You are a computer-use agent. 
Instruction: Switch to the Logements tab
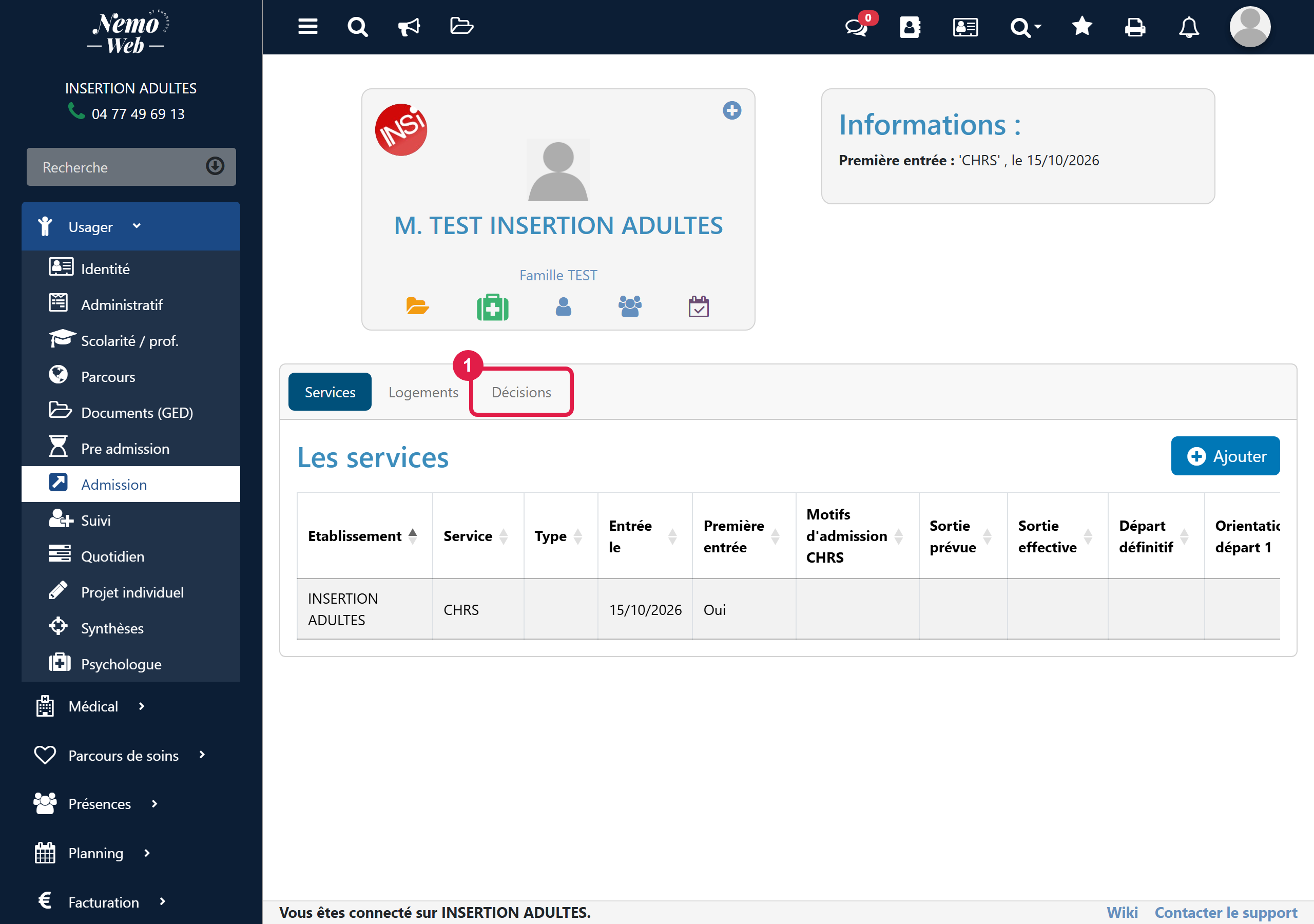tap(423, 392)
